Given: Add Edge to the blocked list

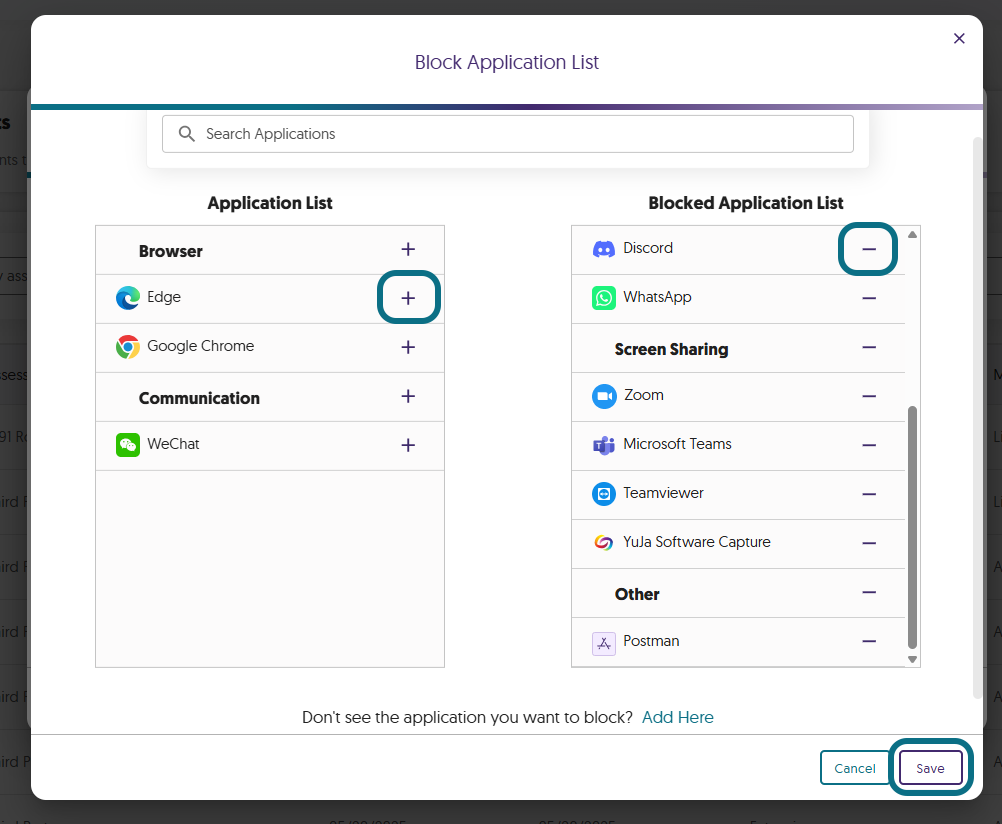Looking at the screenshot, I should coord(408,298).
